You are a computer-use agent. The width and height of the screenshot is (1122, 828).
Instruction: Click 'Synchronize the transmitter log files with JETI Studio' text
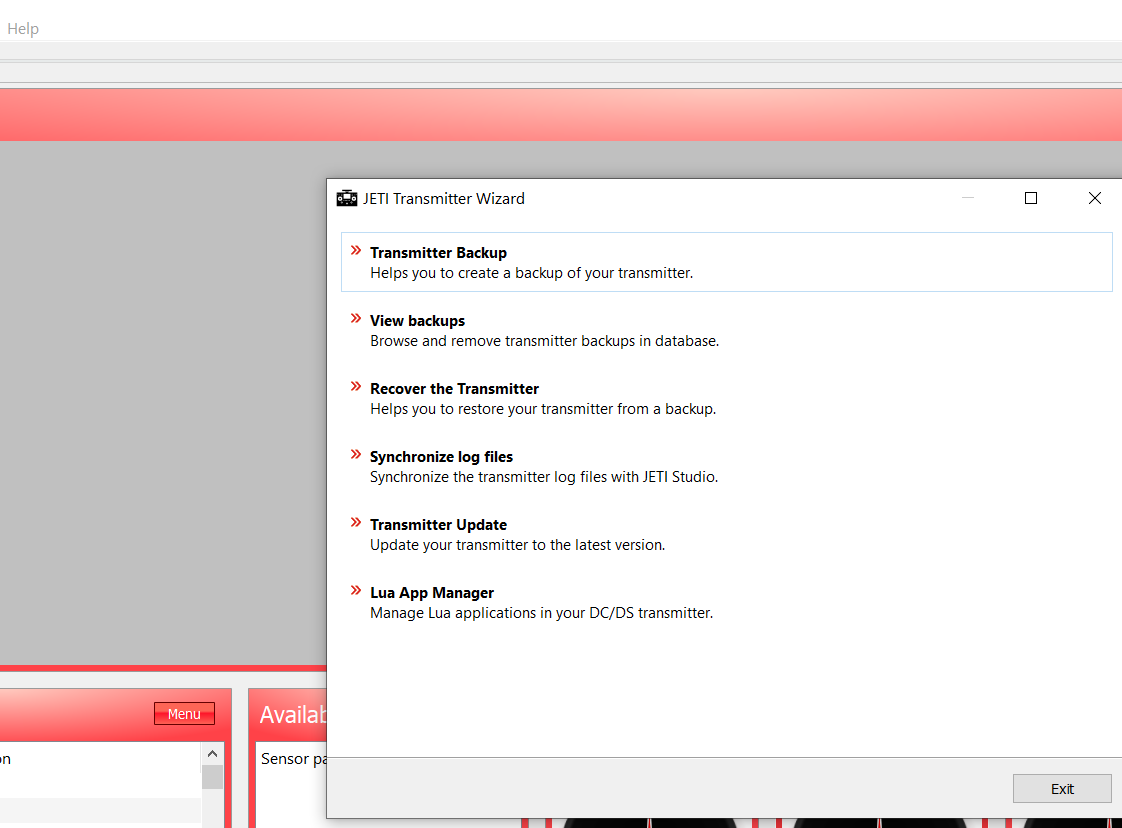544,477
